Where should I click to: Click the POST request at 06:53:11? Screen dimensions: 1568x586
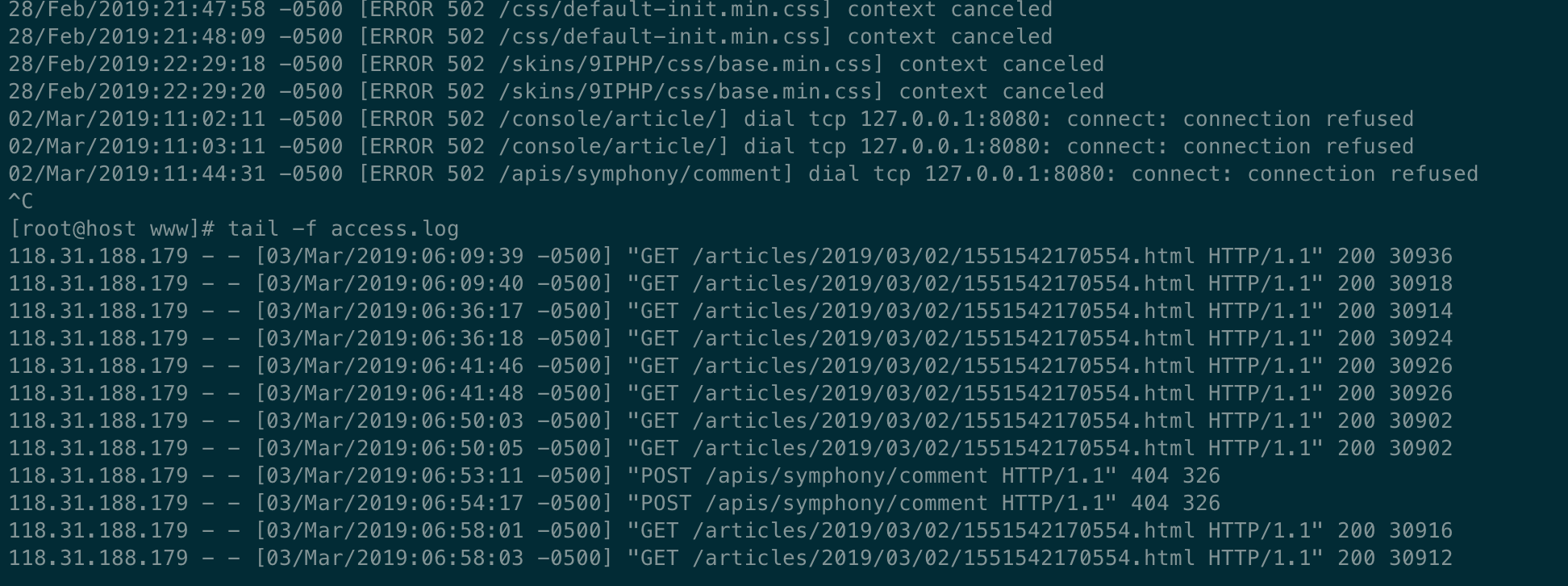872,476
